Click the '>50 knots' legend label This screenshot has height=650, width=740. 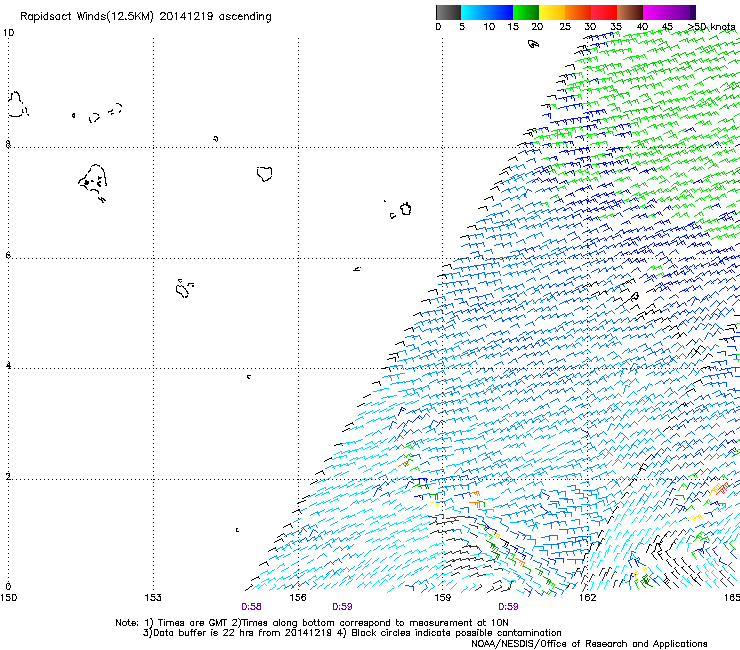[x=711, y=27]
